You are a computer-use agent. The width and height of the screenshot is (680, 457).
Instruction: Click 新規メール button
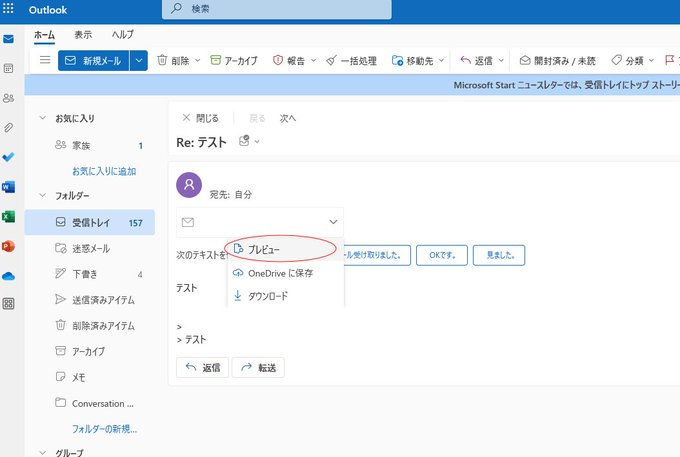(x=94, y=60)
